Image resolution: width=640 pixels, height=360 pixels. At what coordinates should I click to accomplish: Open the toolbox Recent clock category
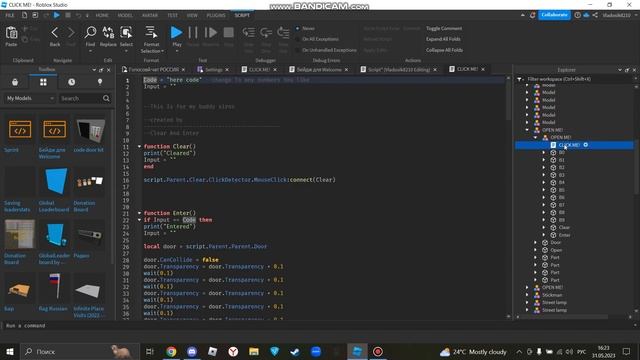tap(71, 82)
